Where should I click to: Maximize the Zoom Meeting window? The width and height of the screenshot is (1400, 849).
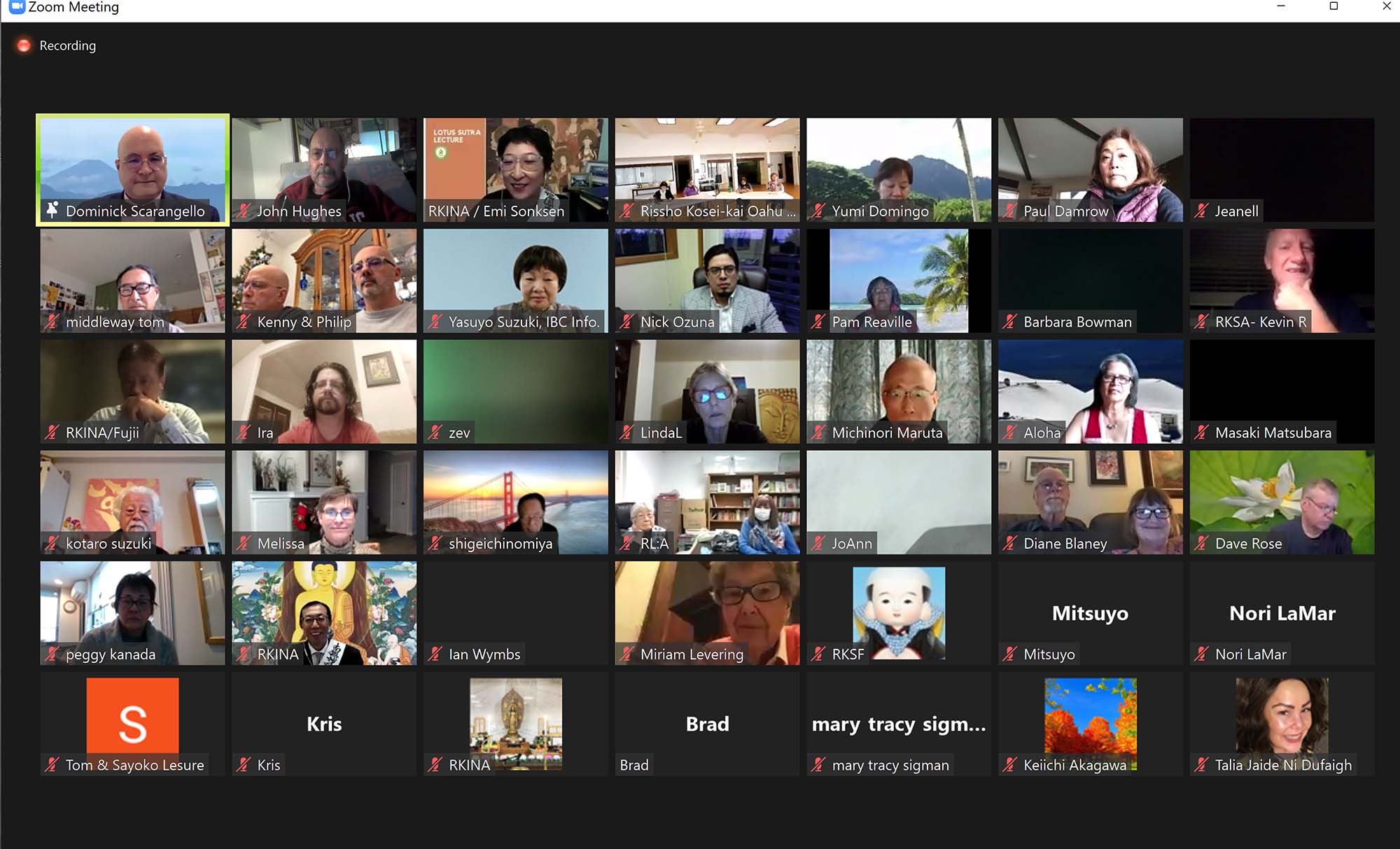click(1333, 6)
